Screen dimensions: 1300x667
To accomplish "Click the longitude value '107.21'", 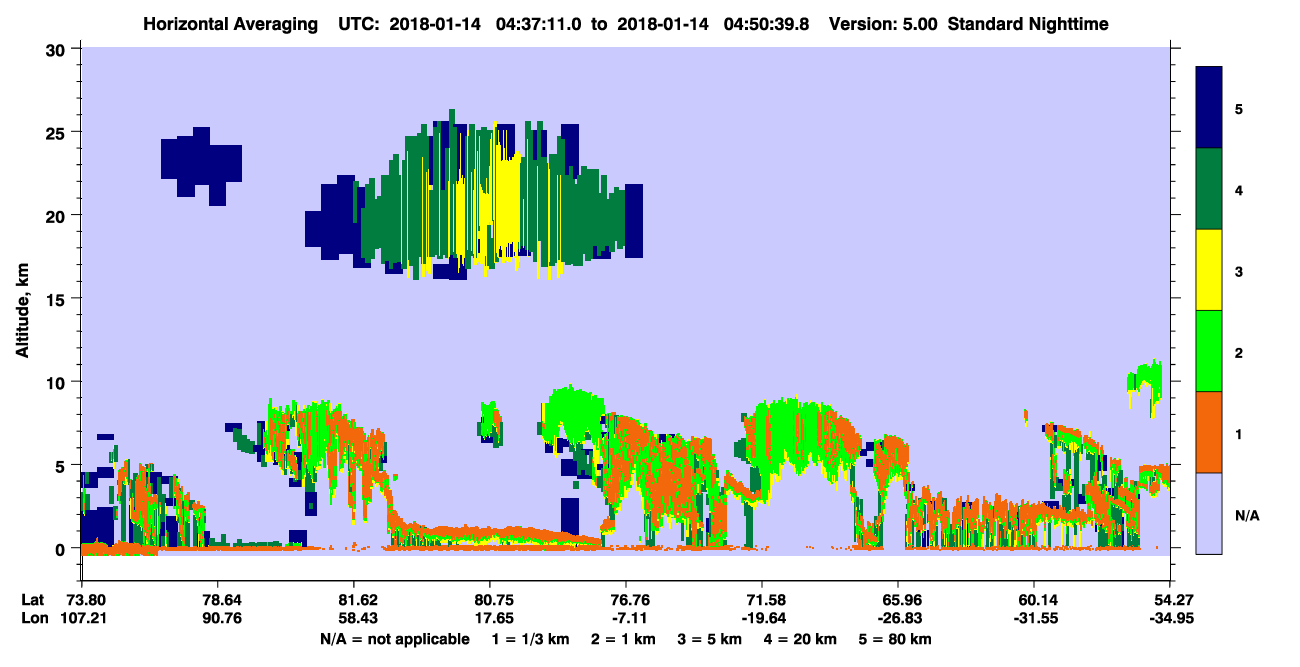I will coord(82,618).
